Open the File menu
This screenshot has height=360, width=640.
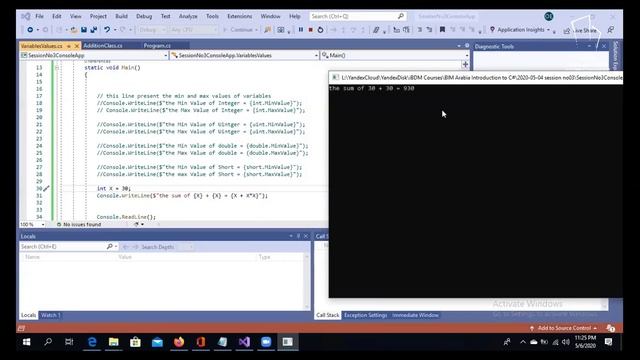tap(39, 16)
